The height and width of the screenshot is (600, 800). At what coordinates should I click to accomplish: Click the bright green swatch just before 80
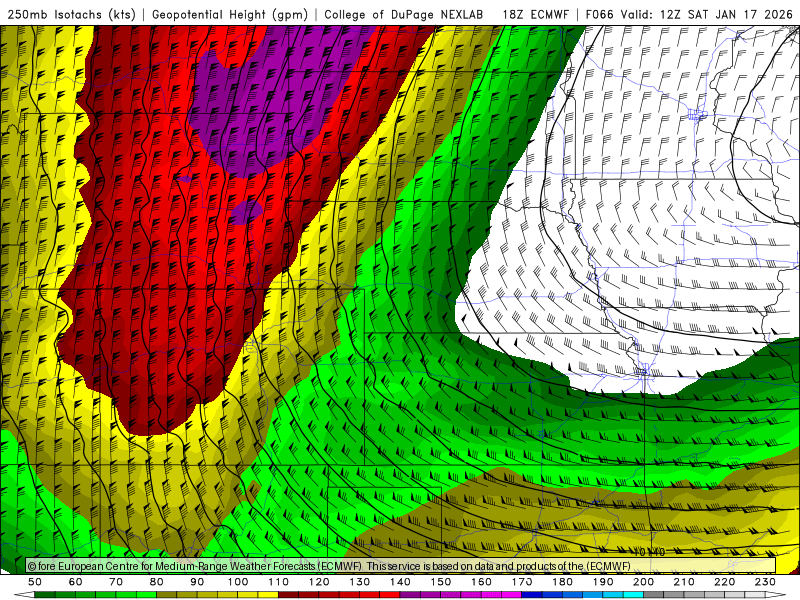146,595
